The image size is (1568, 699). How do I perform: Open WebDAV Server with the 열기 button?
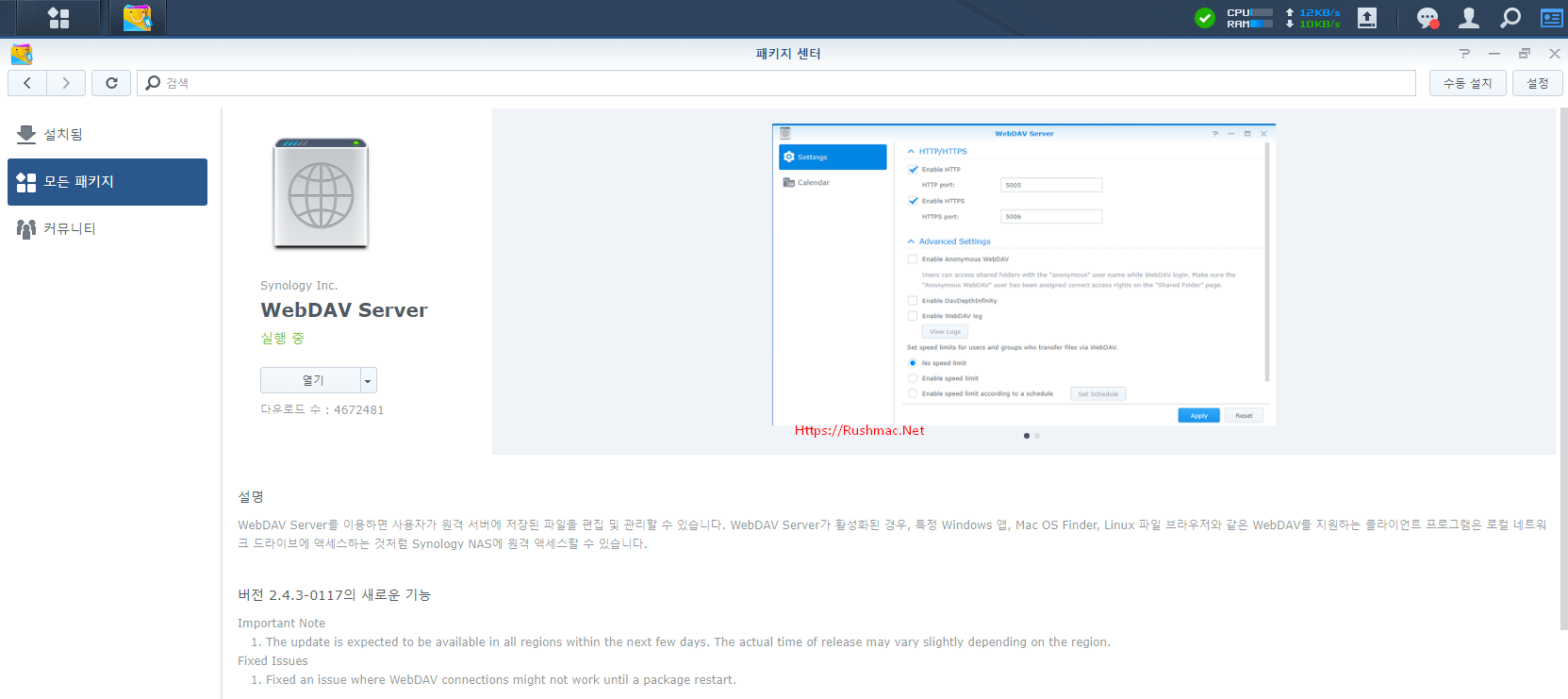(x=310, y=380)
